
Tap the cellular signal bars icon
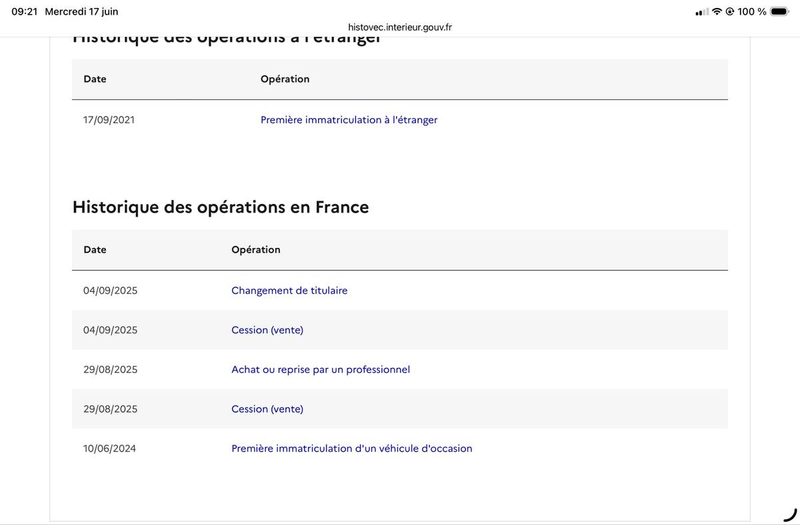(x=702, y=12)
